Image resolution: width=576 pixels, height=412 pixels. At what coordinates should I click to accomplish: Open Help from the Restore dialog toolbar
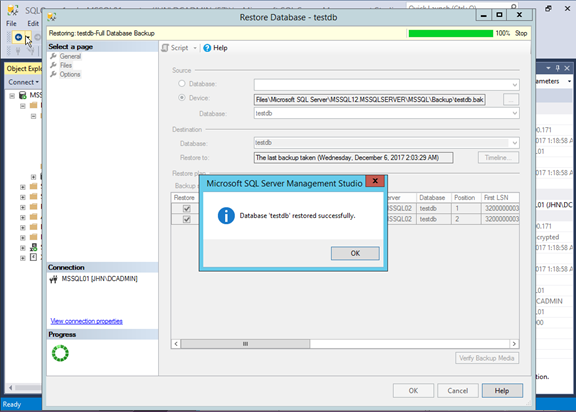click(216, 48)
